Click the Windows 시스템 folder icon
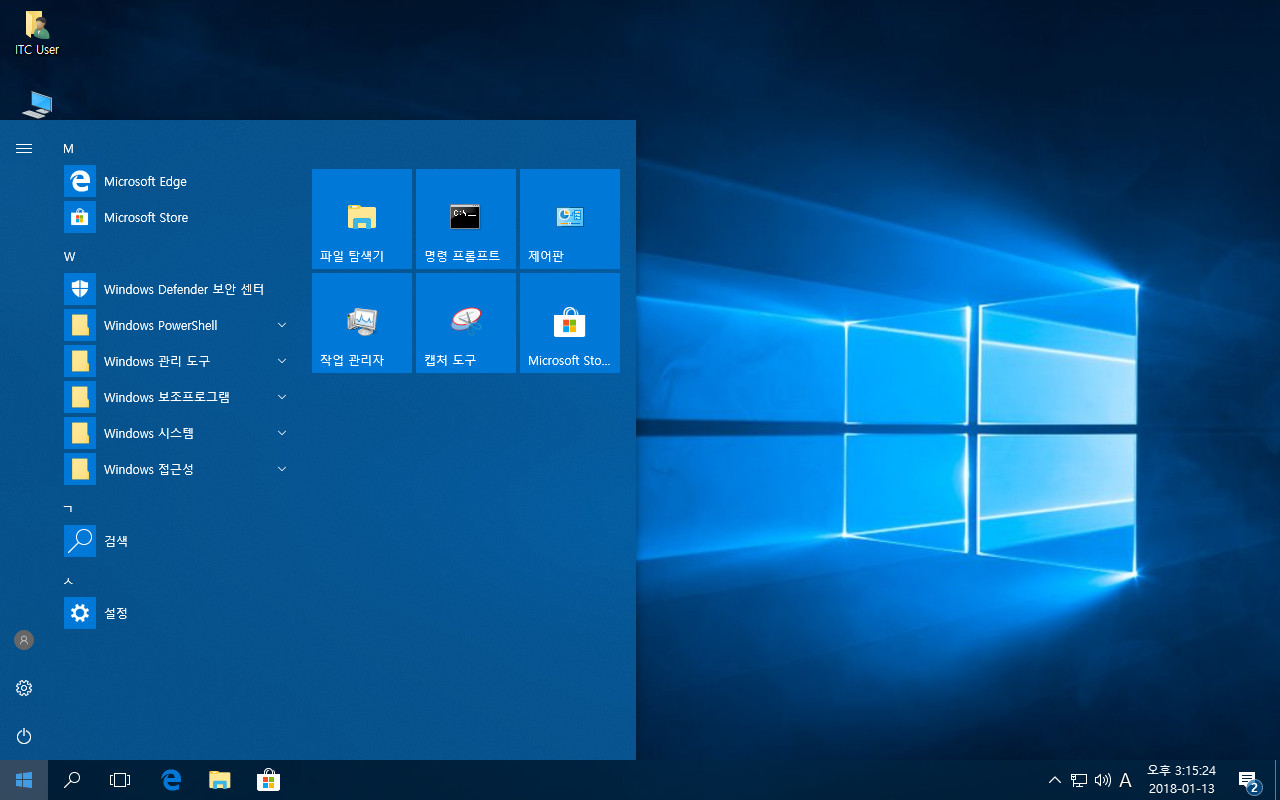The height and width of the screenshot is (800, 1280). pyautogui.click(x=80, y=433)
